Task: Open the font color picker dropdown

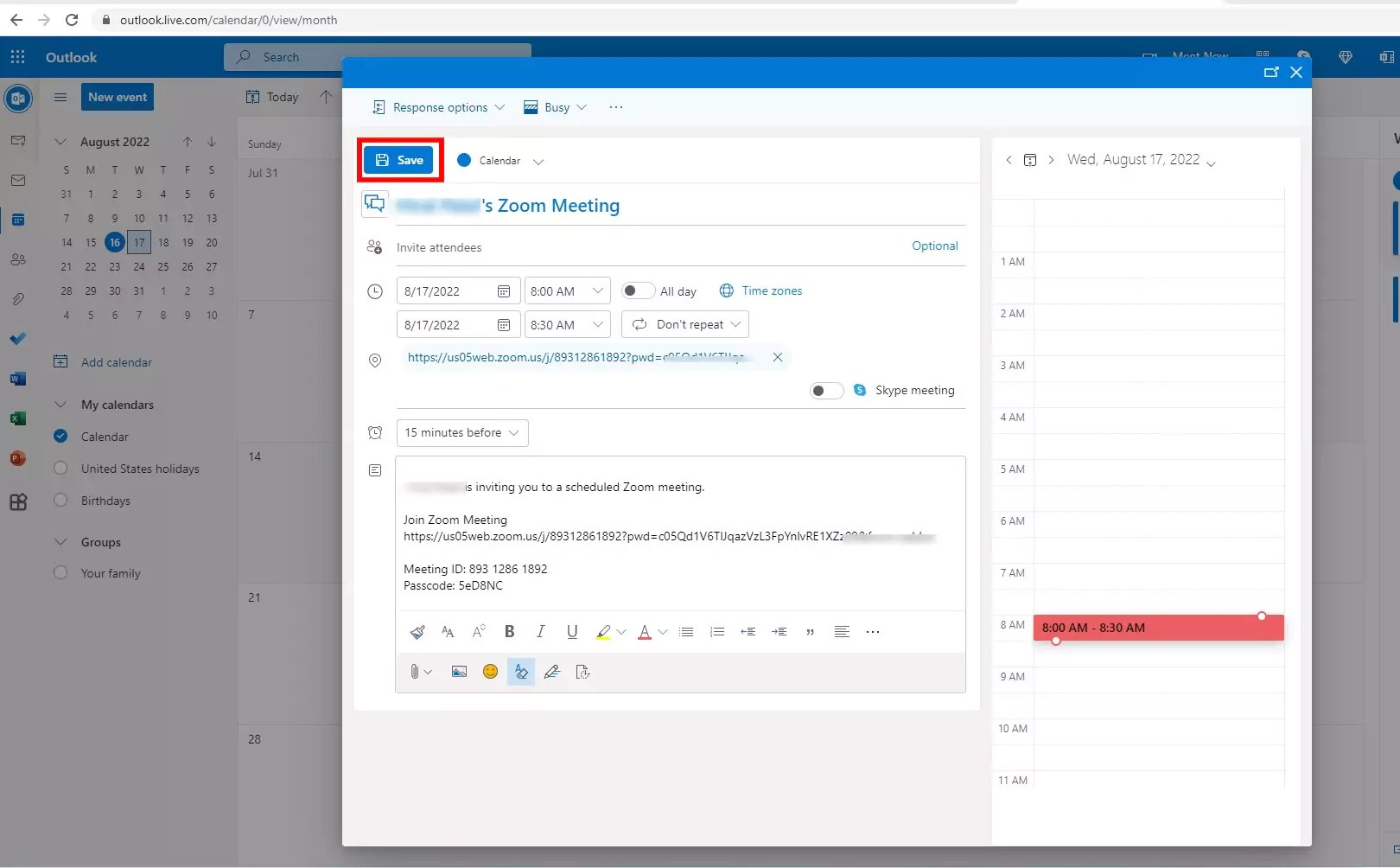Action: point(662,632)
